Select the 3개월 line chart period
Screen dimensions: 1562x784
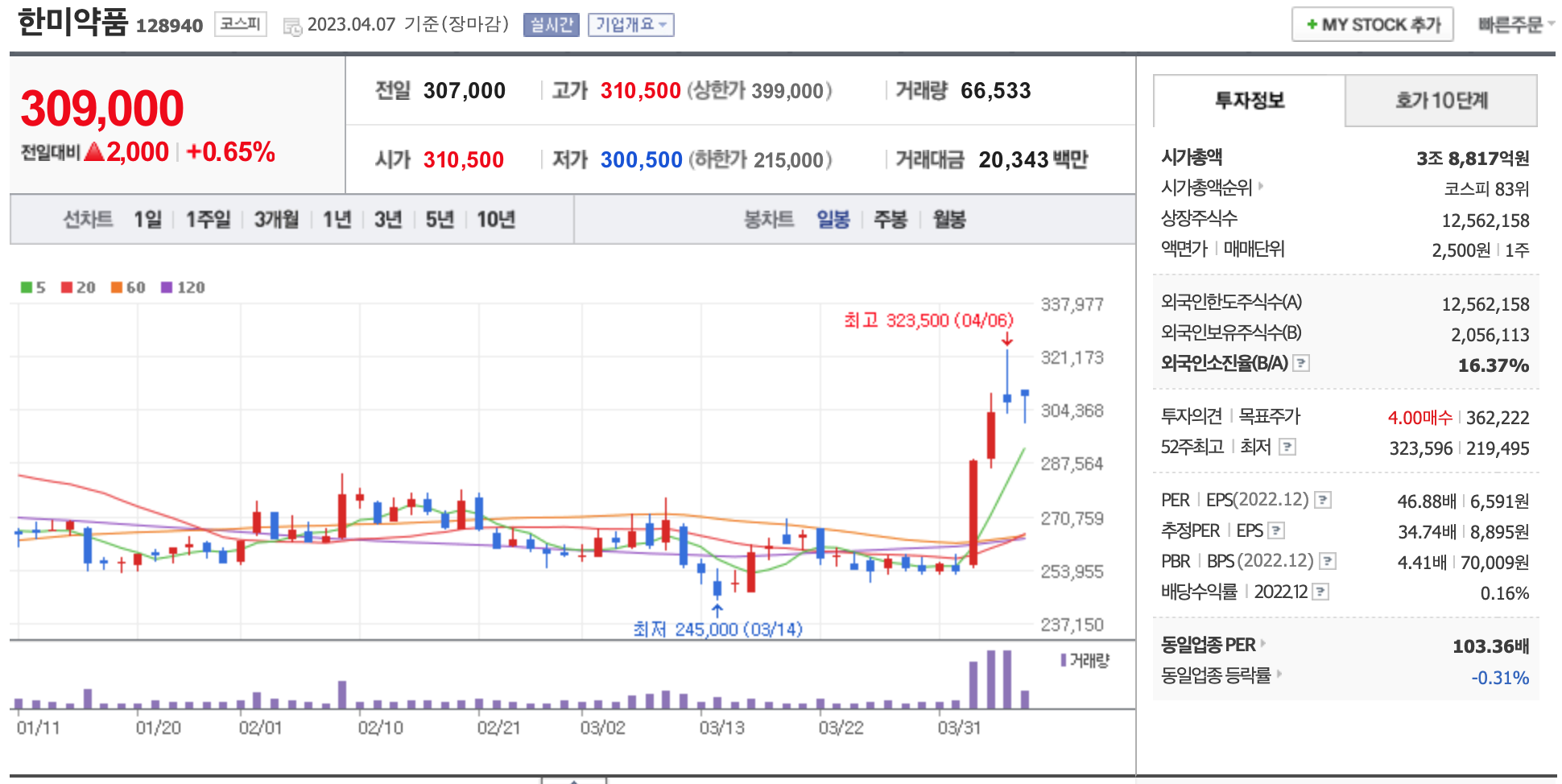pyautogui.click(x=276, y=219)
